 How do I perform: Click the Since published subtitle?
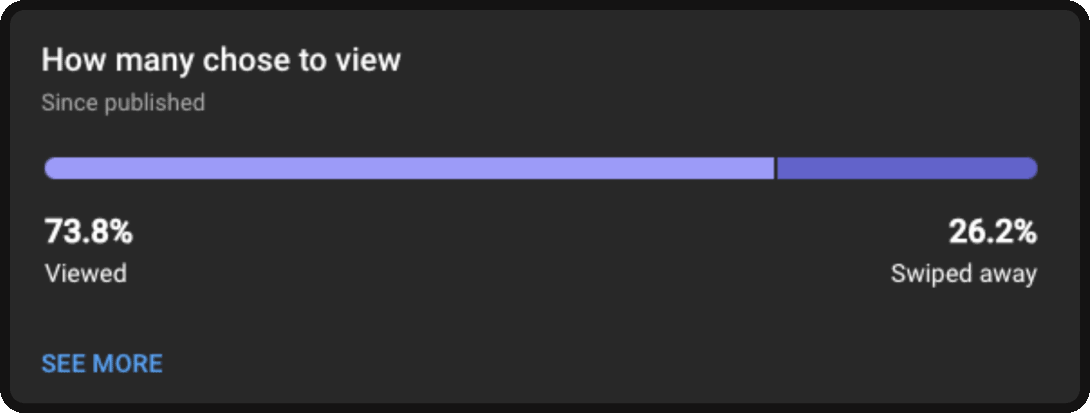tap(123, 103)
